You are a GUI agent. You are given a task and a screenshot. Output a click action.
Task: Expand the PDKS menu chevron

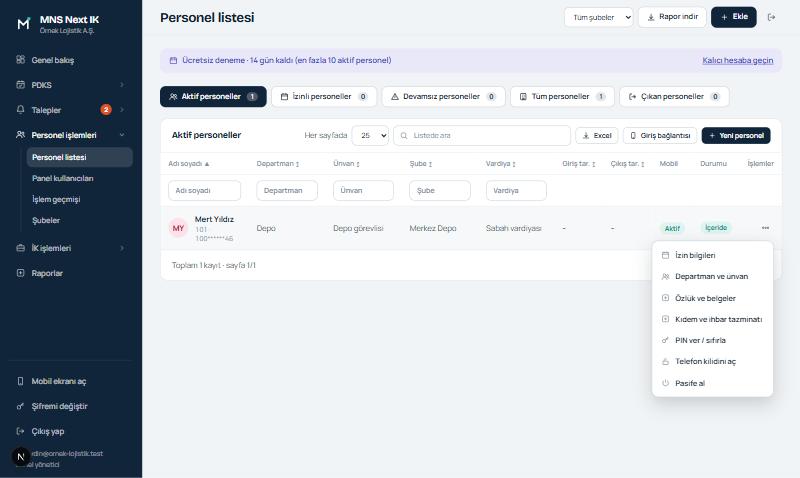click(122, 85)
